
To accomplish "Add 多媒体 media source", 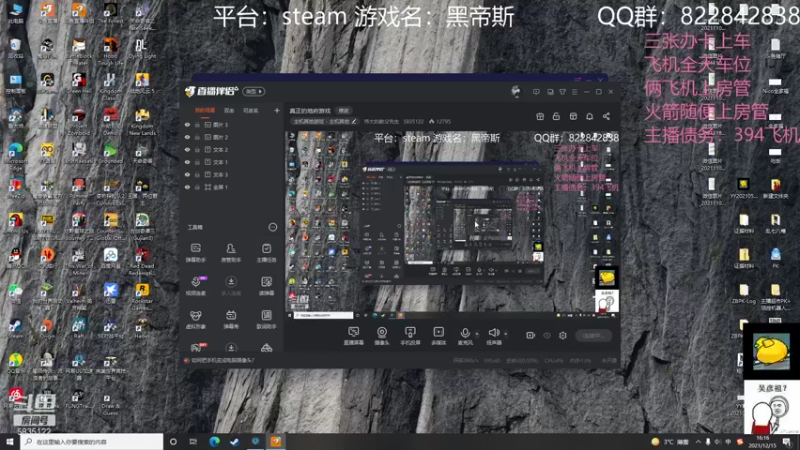I will [439, 336].
